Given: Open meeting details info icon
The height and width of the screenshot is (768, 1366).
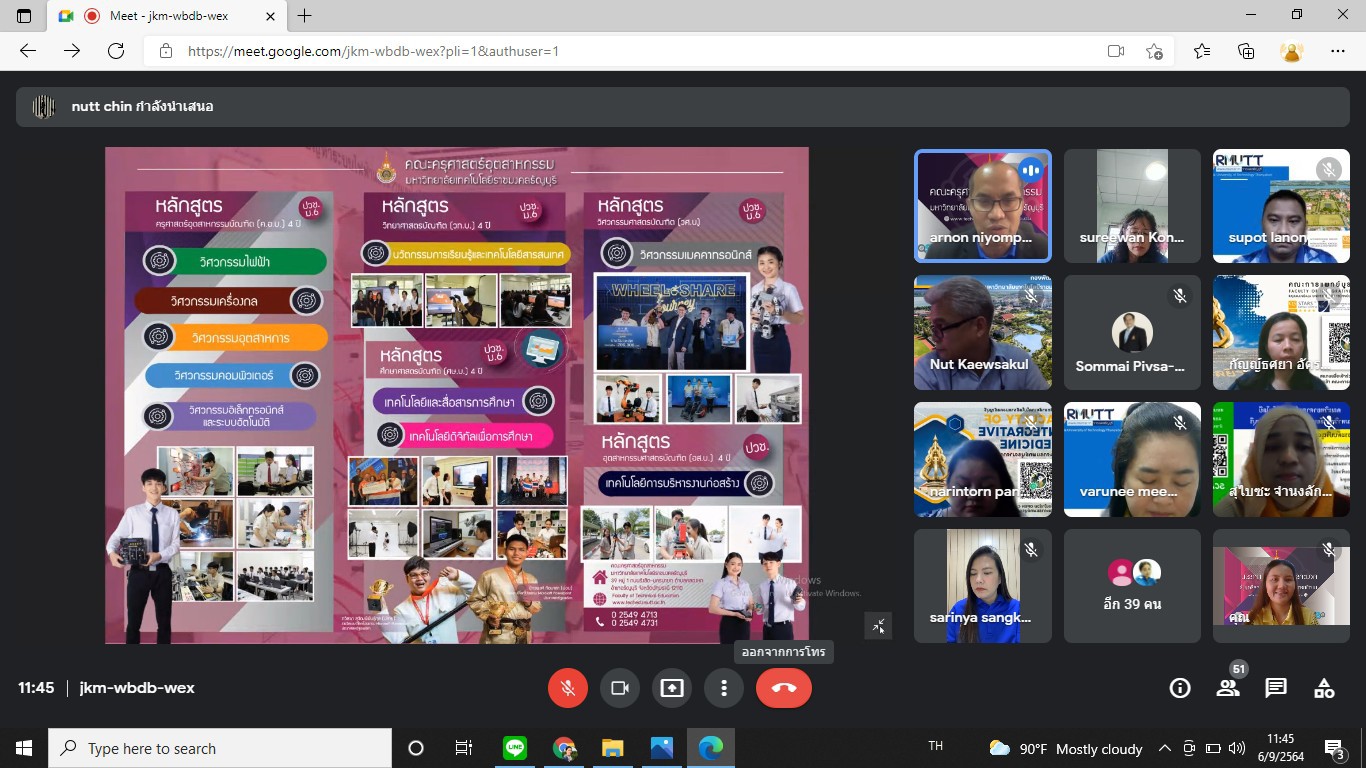Looking at the screenshot, I should pos(1180,688).
